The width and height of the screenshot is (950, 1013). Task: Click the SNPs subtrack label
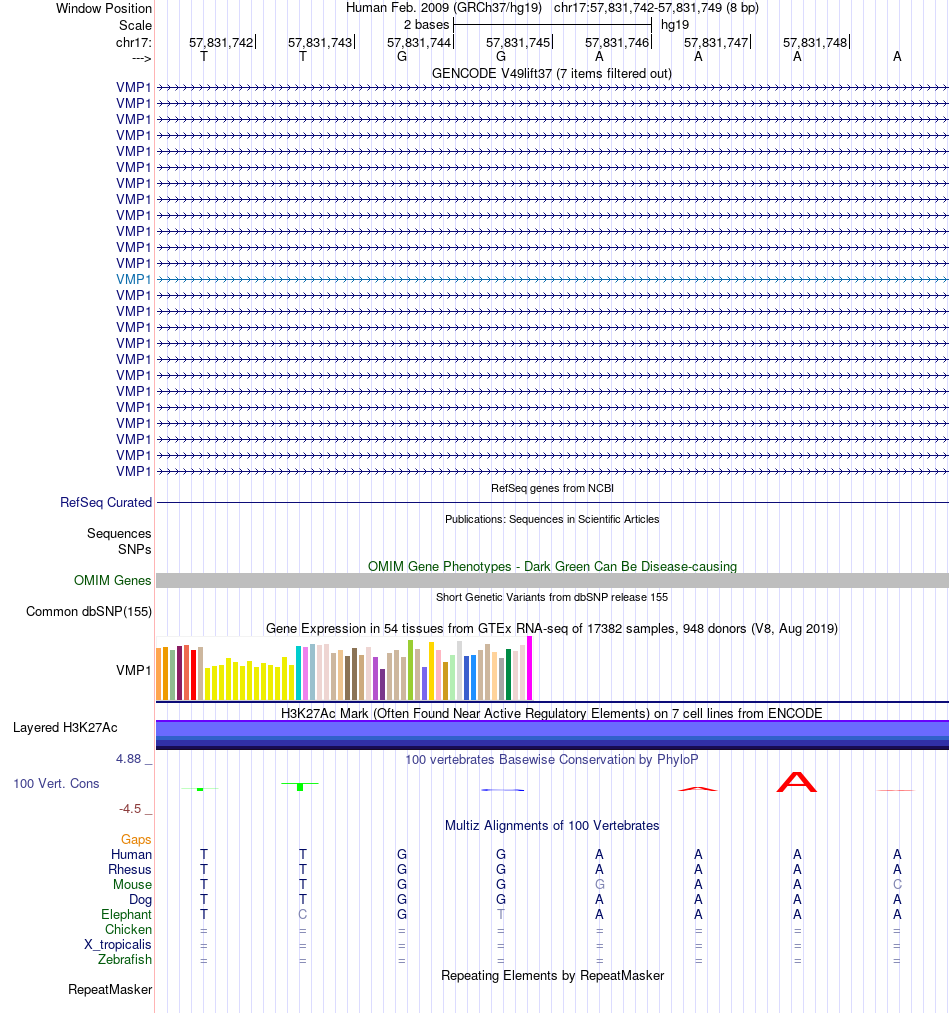click(x=134, y=549)
